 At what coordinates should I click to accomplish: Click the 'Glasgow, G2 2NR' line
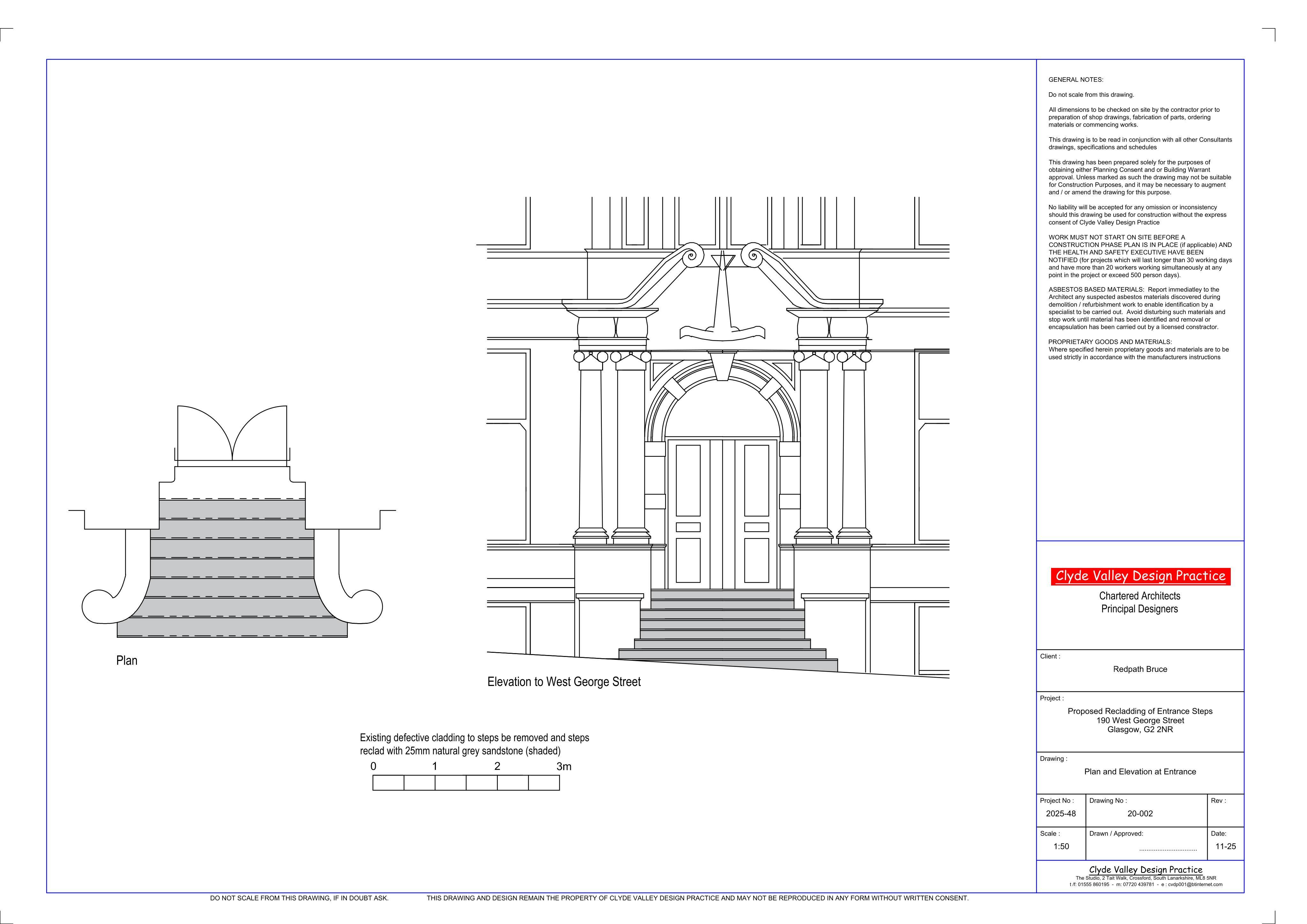coord(1140,729)
